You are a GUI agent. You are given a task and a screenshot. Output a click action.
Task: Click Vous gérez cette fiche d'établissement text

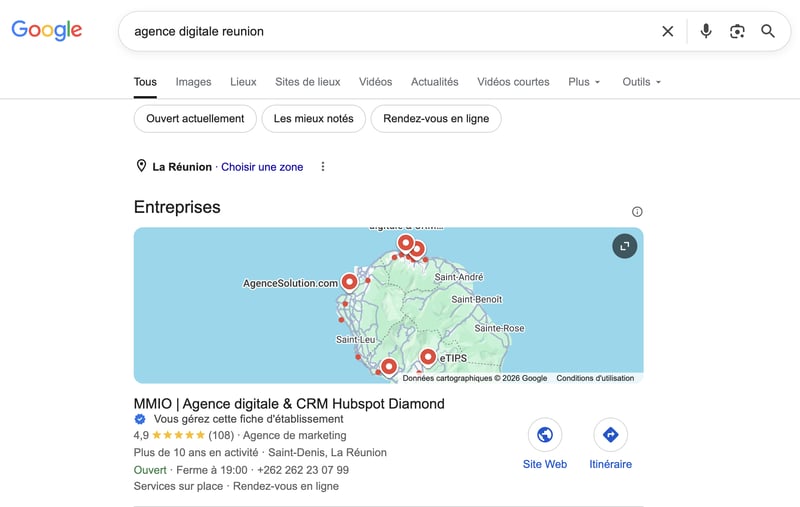coord(248,419)
